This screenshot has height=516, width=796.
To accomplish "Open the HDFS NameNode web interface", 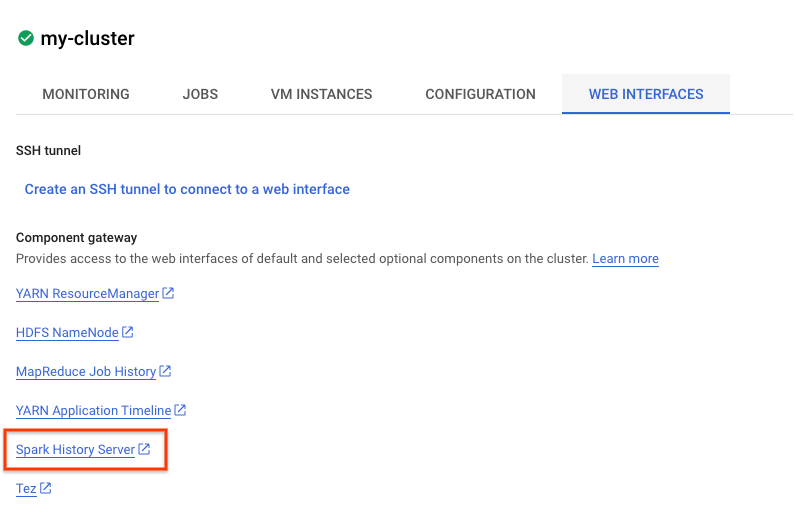I will tap(67, 332).
